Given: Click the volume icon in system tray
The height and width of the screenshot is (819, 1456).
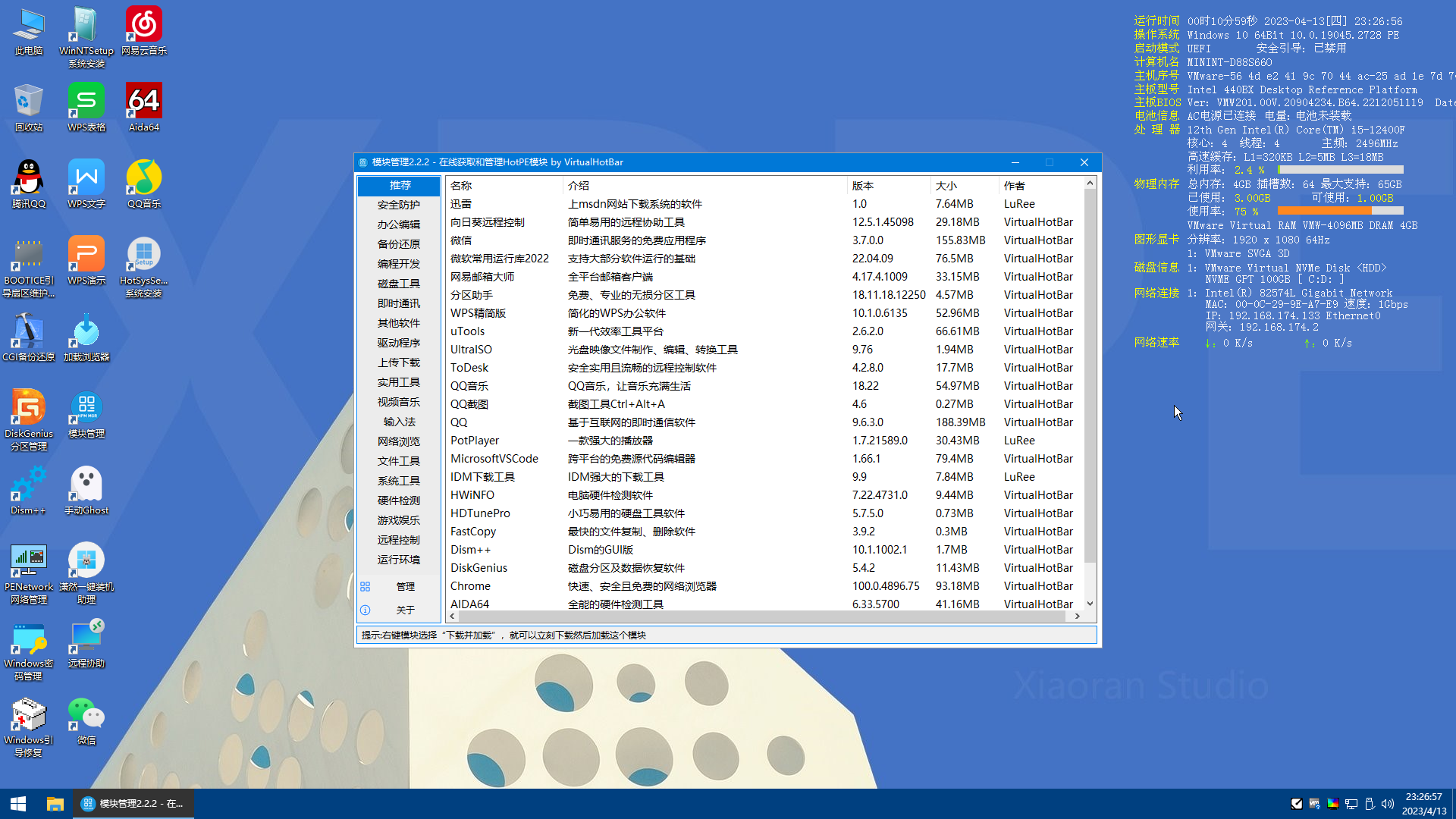Looking at the screenshot, I should [1388, 804].
